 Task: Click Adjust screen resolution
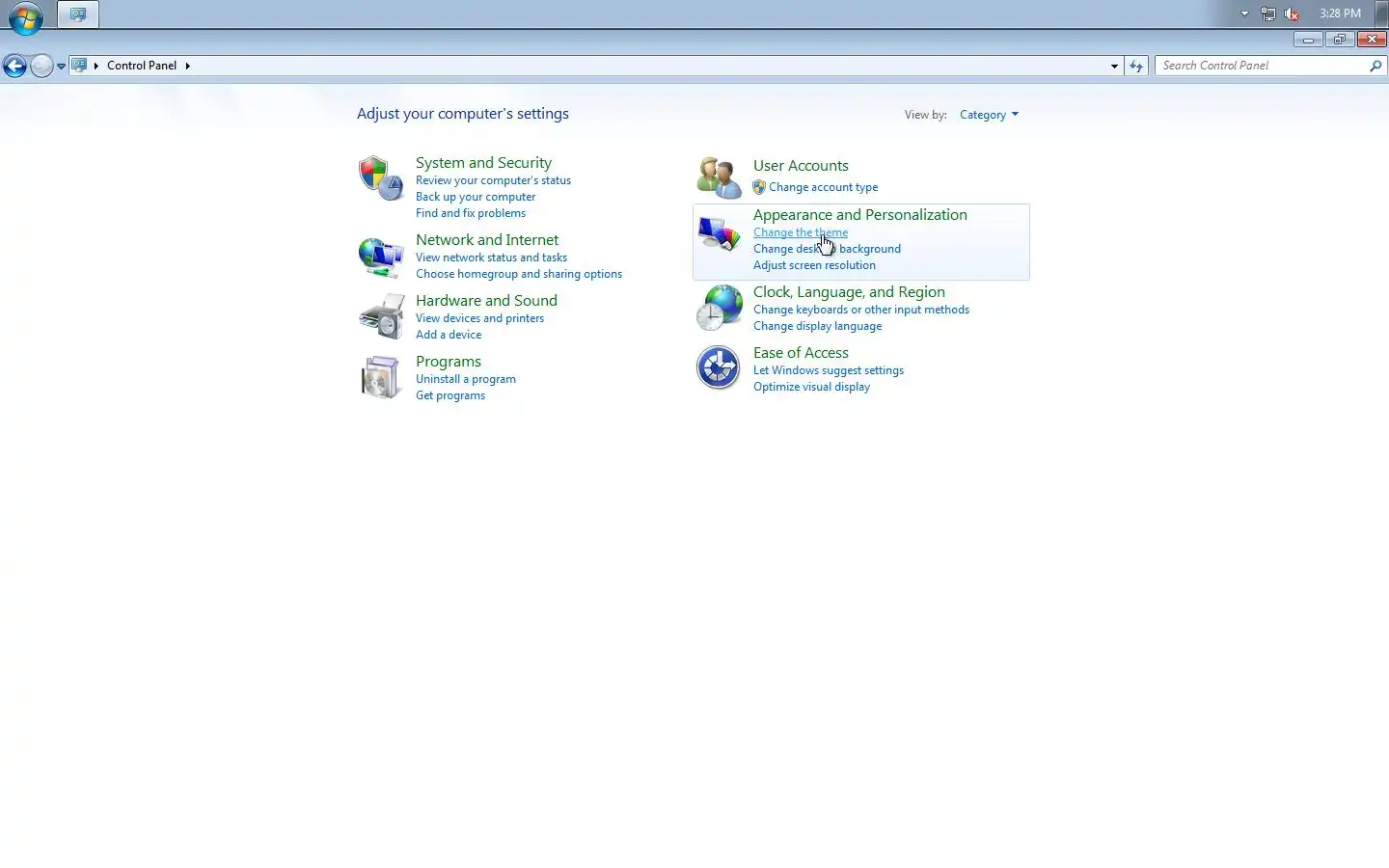point(814,265)
